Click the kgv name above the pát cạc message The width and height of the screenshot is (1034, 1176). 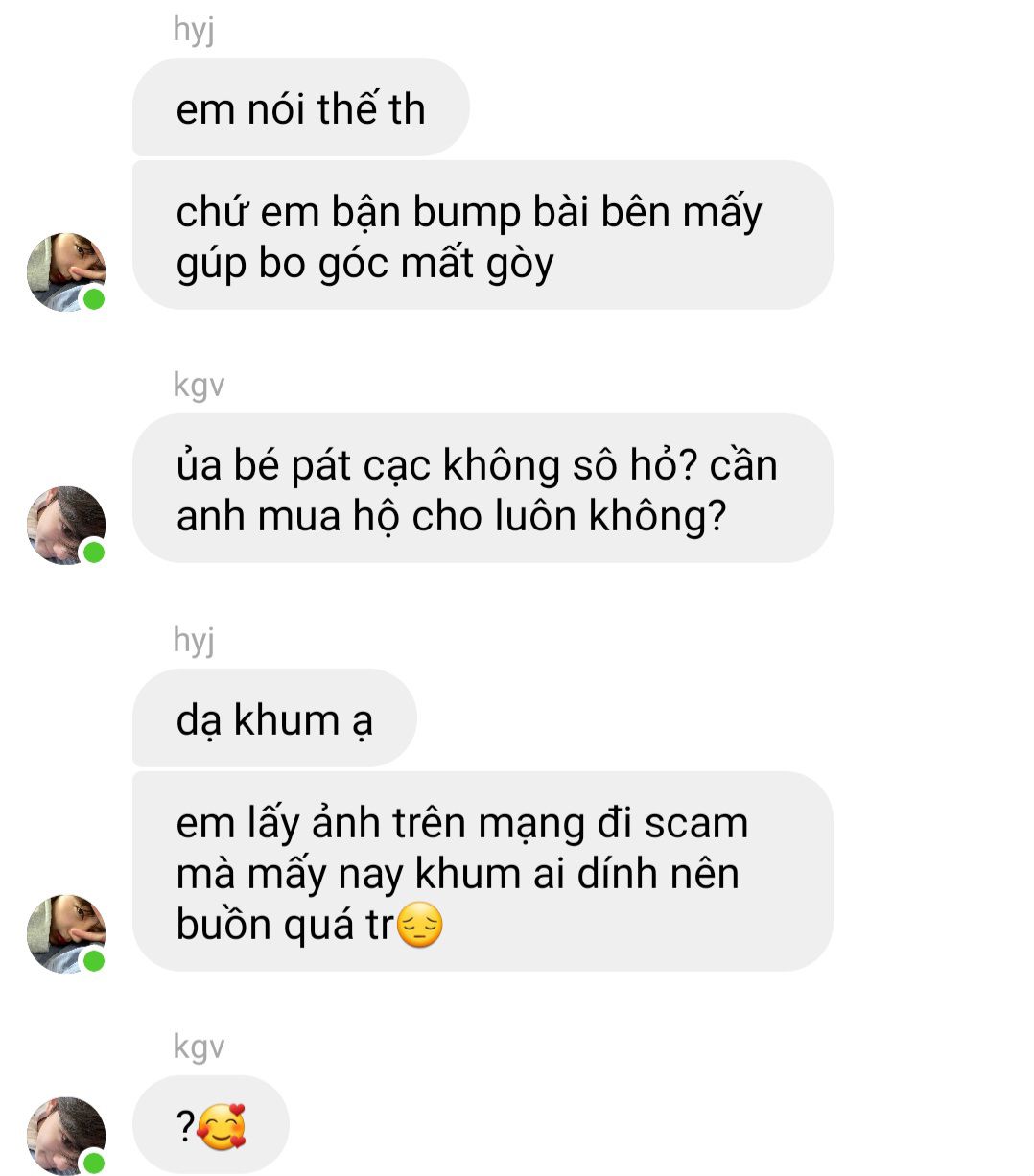click(x=199, y=386)
